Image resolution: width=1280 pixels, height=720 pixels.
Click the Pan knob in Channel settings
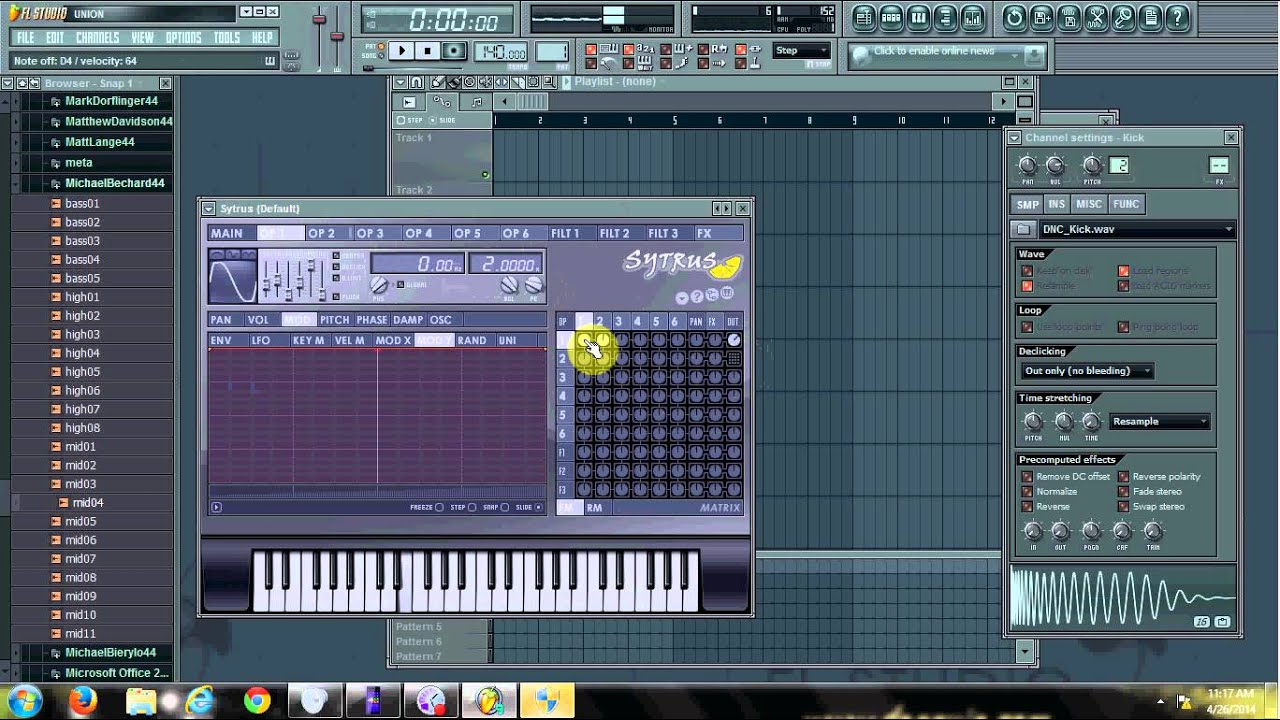(x=1027, y=166)
